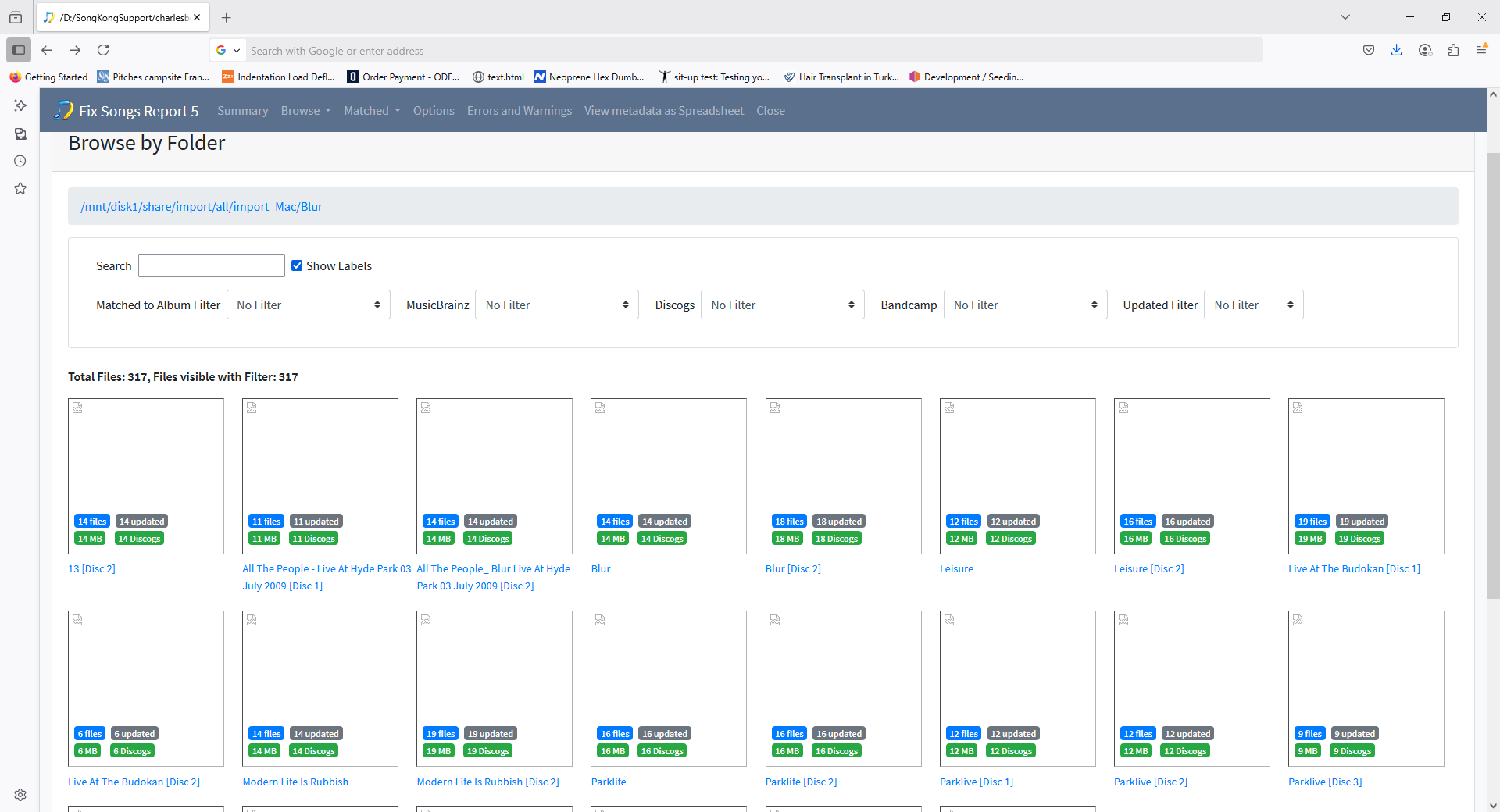Image resolution: width=1500 pixels, height=812 pixels.
Task: Open the Indentation Load Defl bookmark
Action: pos(278,77)
